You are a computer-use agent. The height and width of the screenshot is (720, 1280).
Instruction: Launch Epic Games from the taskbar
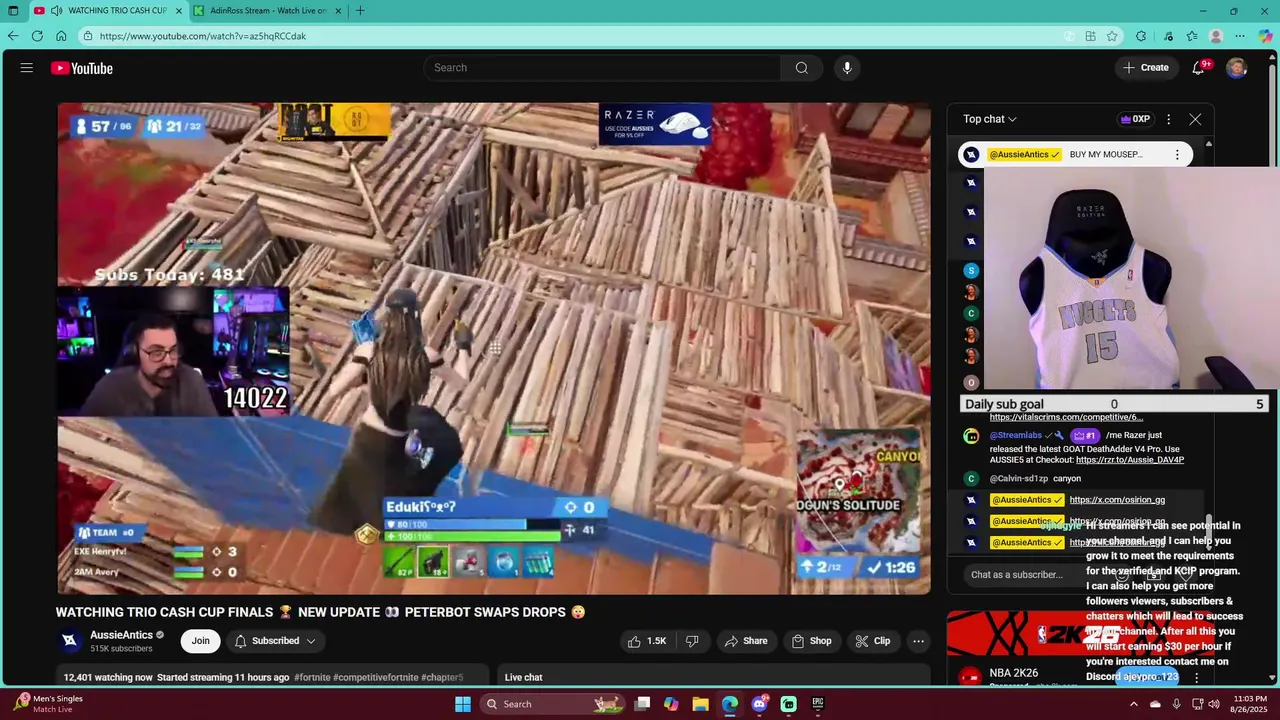818,704
